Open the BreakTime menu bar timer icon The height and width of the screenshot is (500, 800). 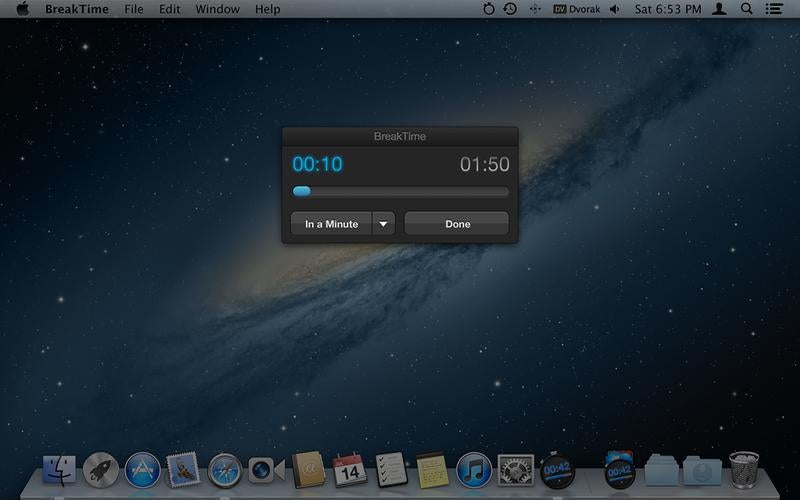488,9
